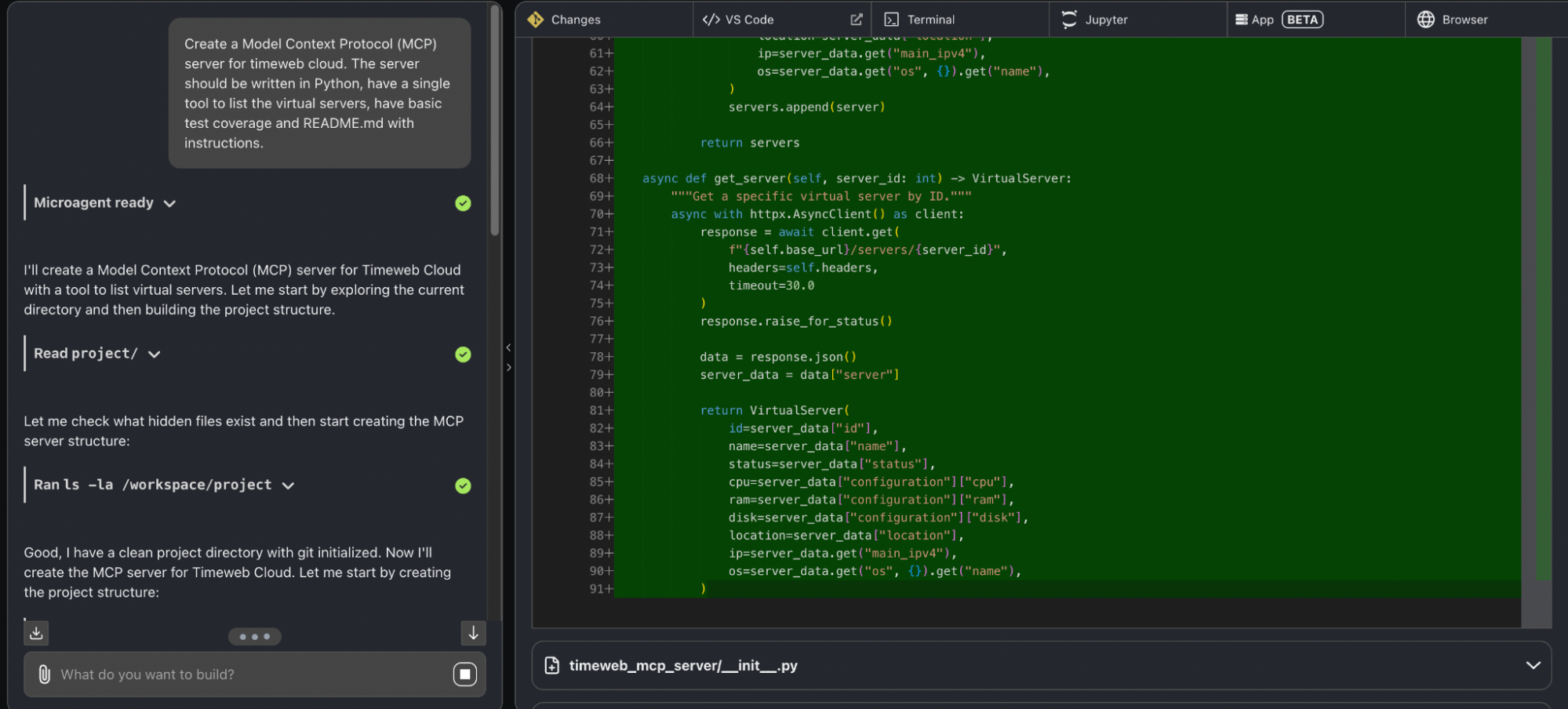Click the initial user prompt message bubble
Screen dimensions: 1568x709
coord(319,93)
